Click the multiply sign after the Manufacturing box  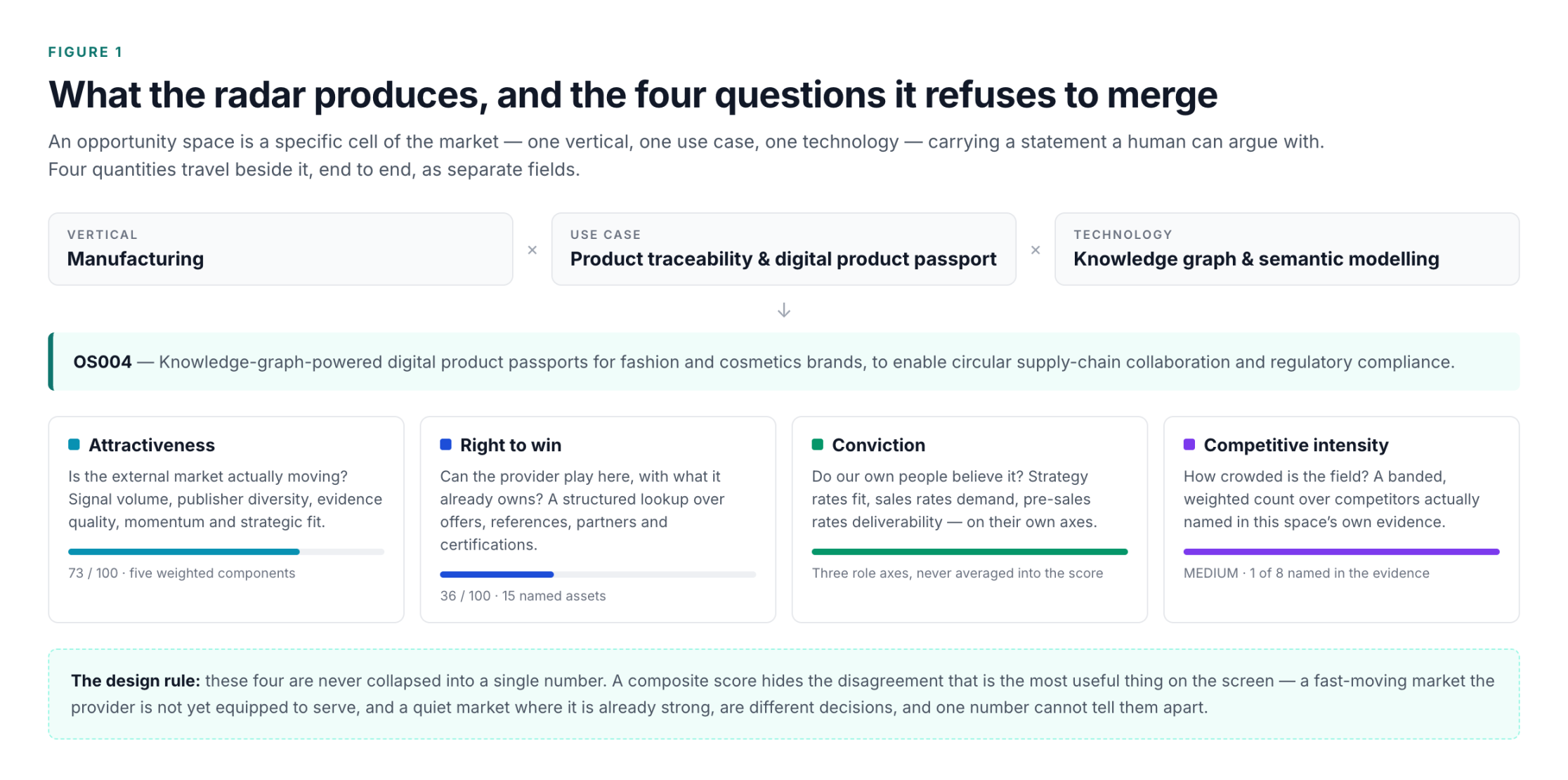tap(533, 250)
